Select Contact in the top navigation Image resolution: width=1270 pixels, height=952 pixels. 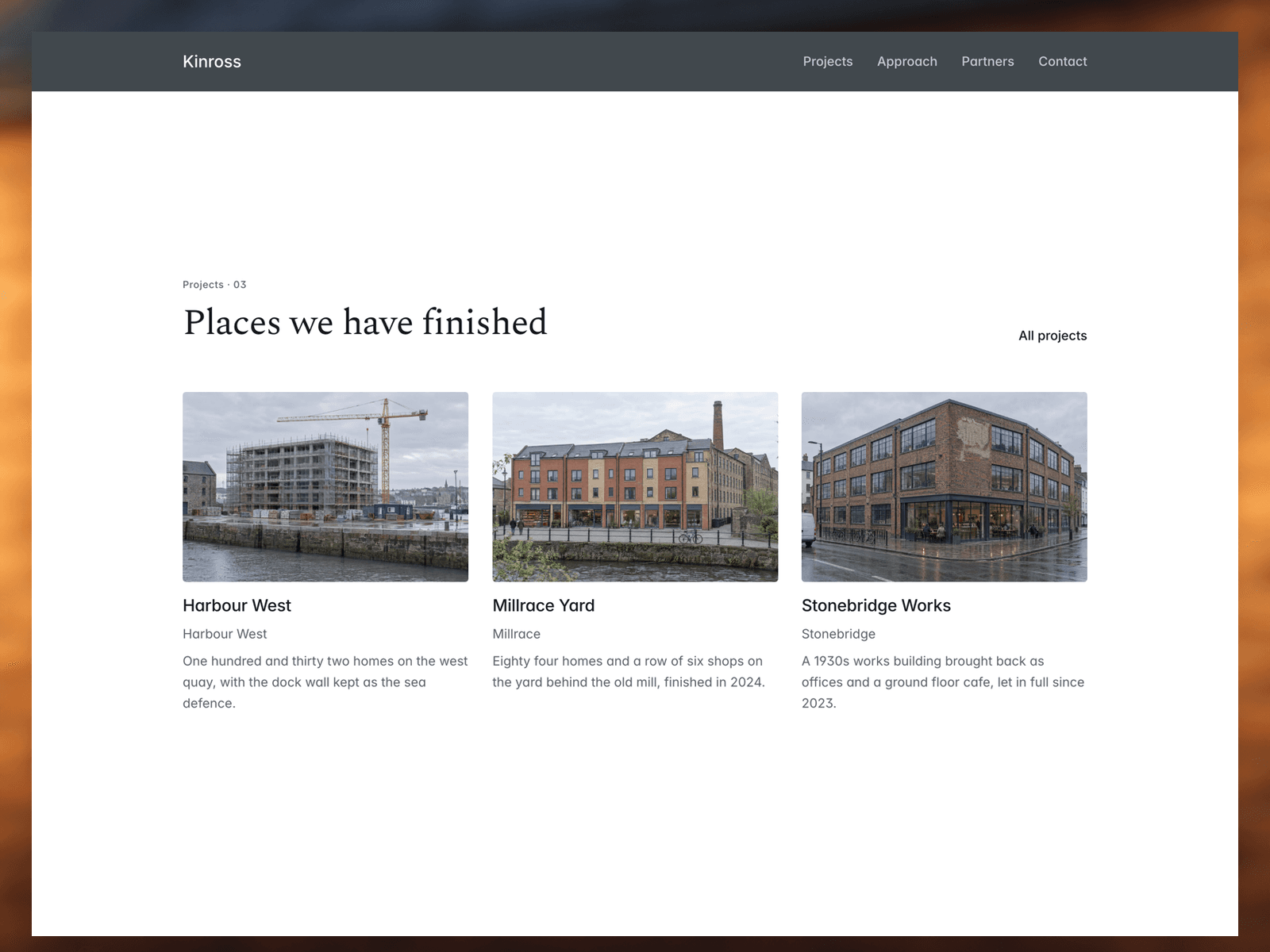point(1062,62)
